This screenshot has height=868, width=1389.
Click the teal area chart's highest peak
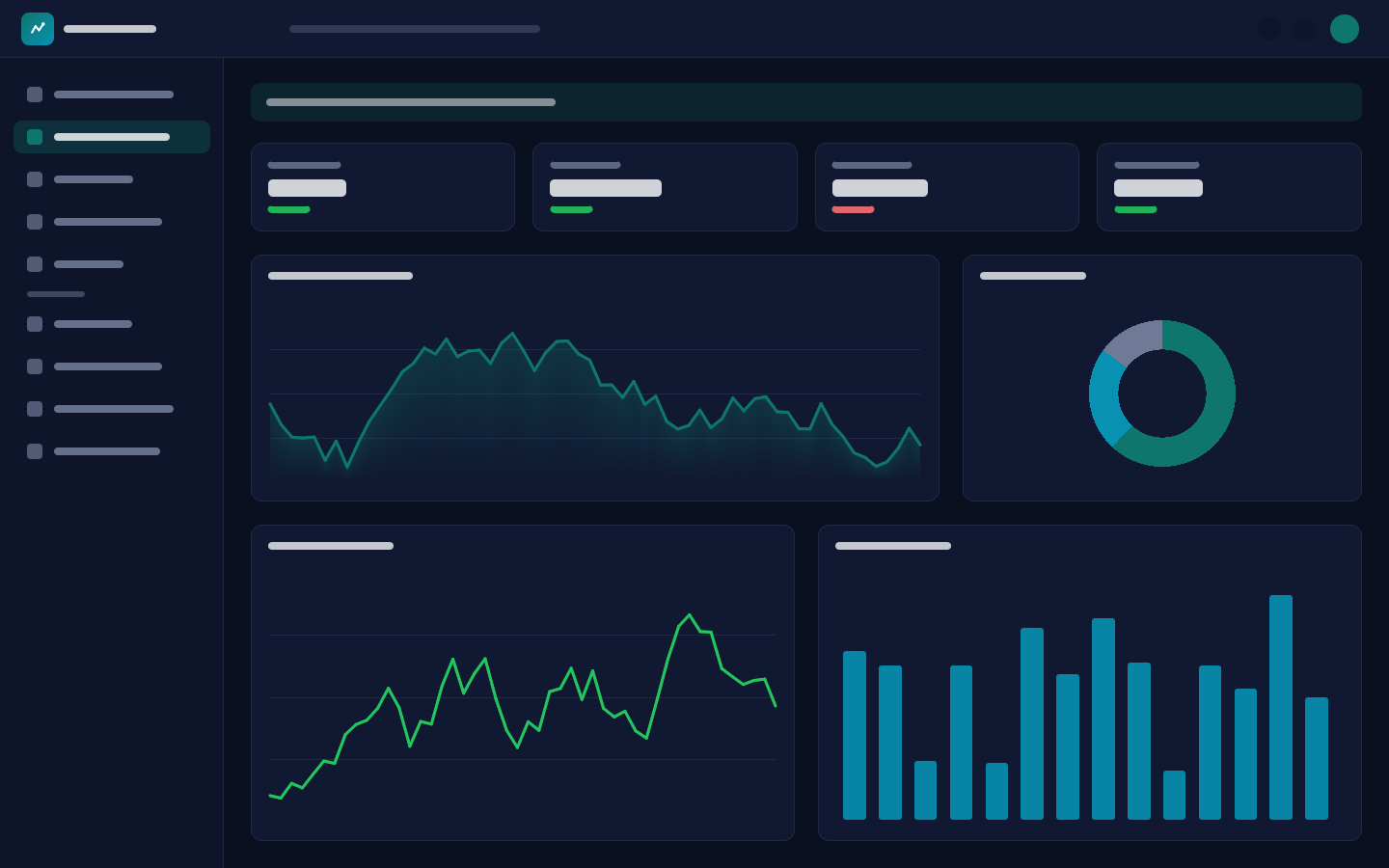point(512,334)
